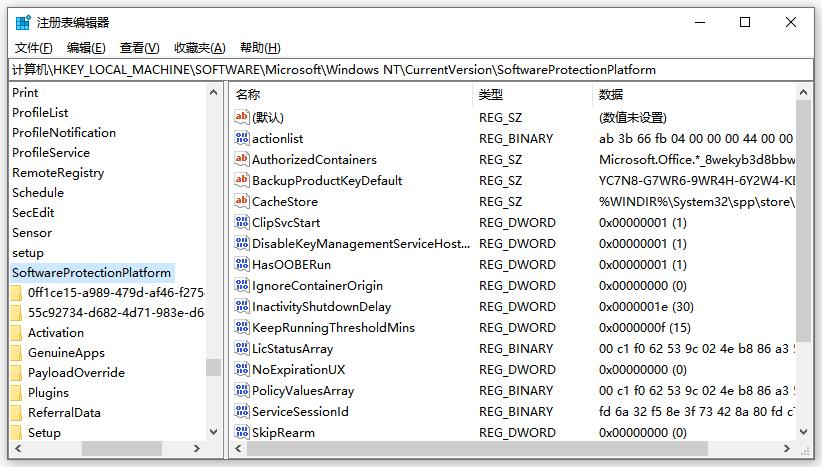The height and width of the screenshot is (467, 822).
Task: Open the 帮助(H) menu
Action: [260, 48]
